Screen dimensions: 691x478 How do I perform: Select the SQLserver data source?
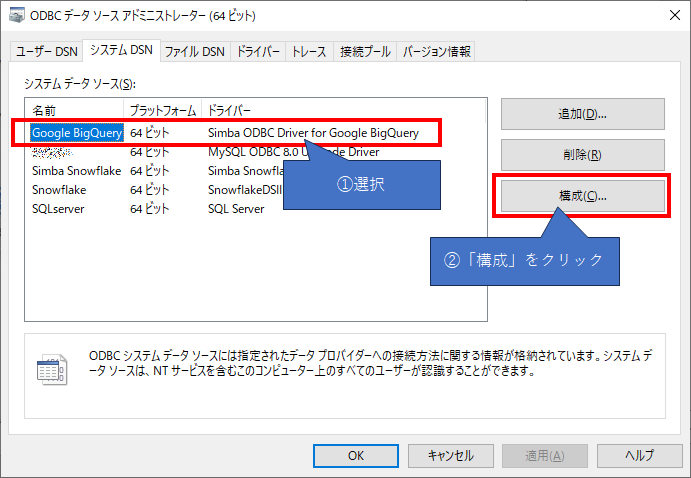point(59,209)
